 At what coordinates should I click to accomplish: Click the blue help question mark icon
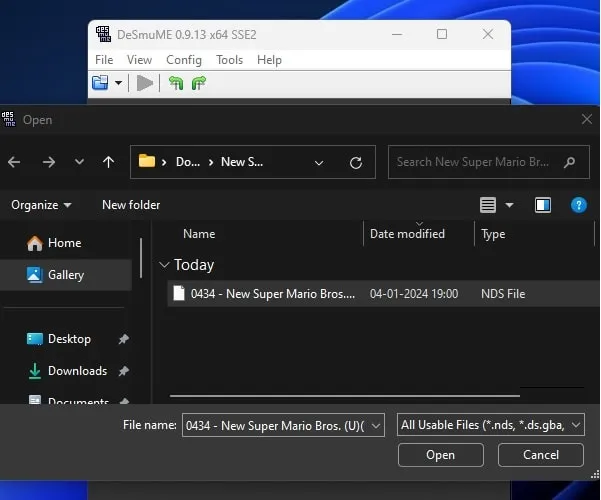[x=578, y=205]
